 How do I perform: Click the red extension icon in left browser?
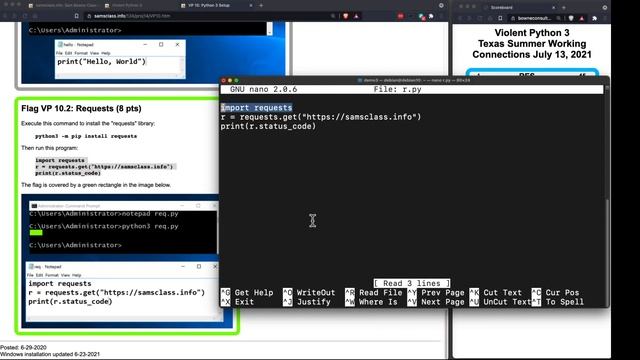coord(400,16)
